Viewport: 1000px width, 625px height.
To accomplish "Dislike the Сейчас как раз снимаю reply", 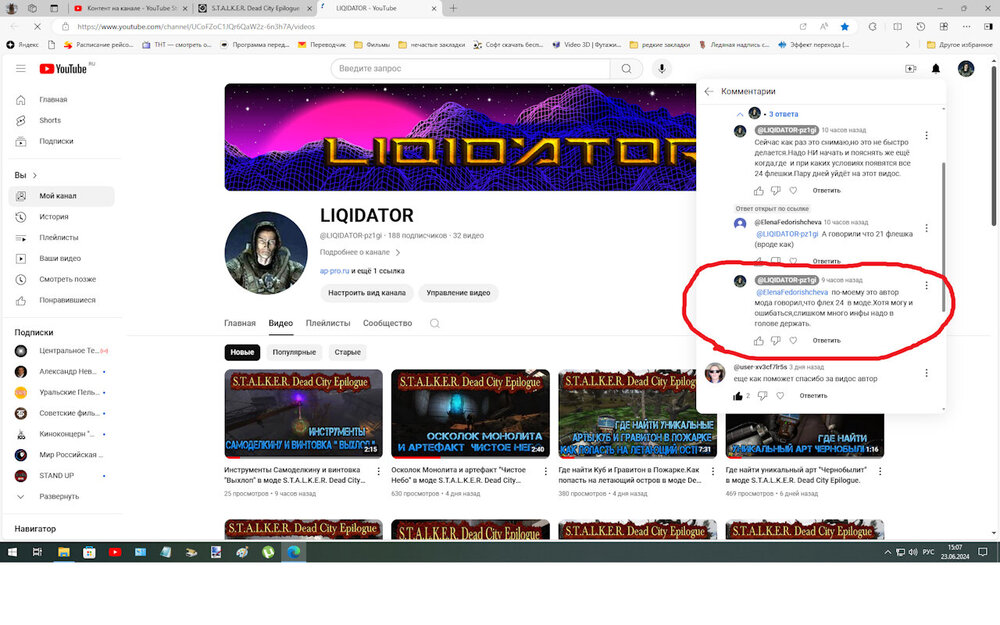I will (x=776, y=191).
